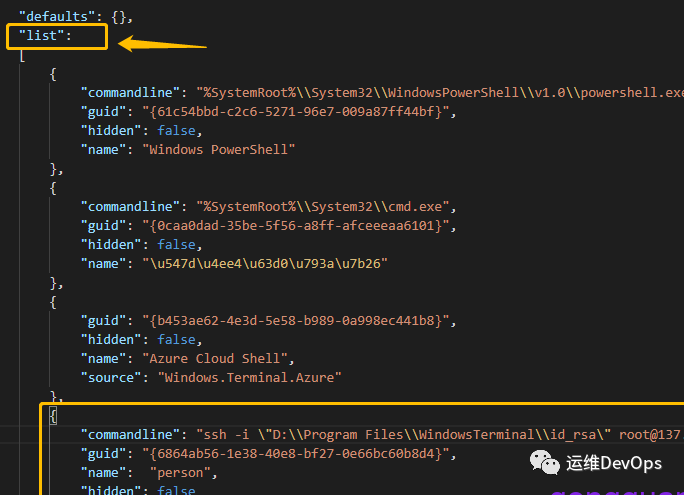
Task: Click the ssh -i commandline value
Action: (440, 434)
